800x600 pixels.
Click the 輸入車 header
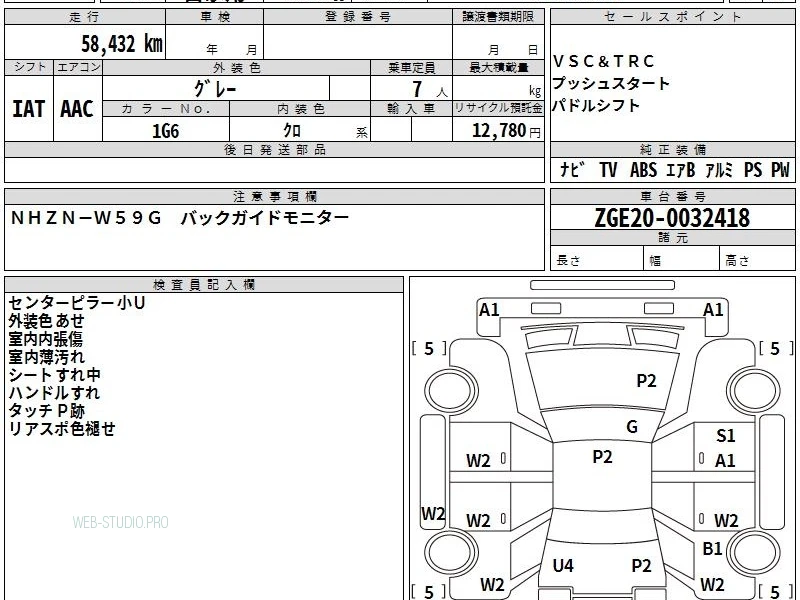click(x=411, y=109)
